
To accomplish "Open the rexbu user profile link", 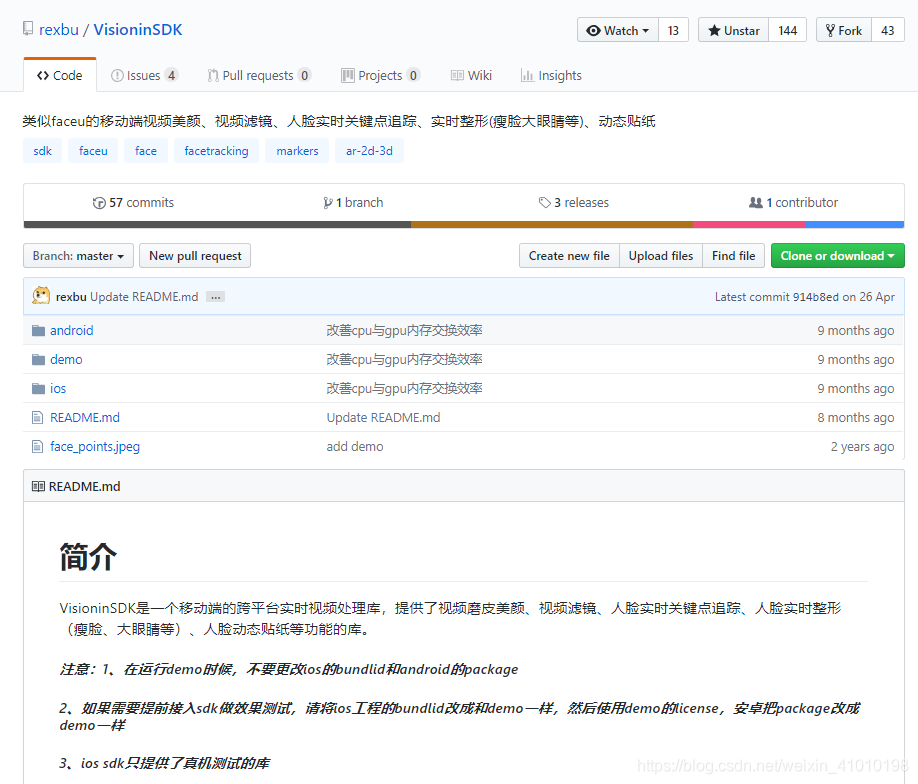I will [x=59, y=30].
